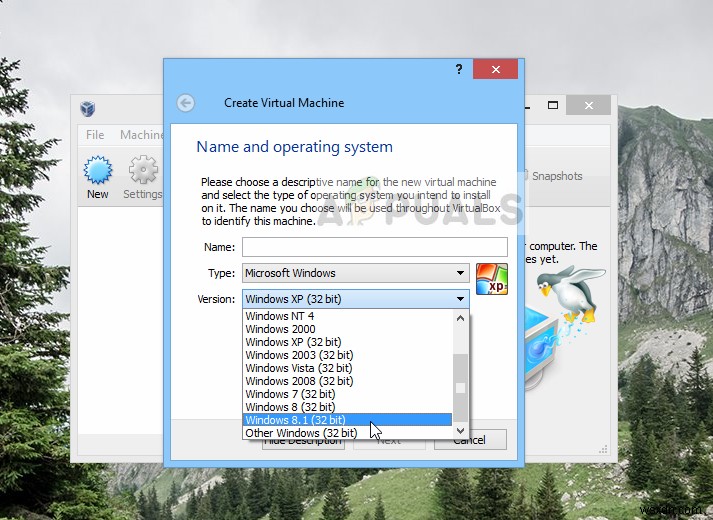Screen dimensions: 713x520
Task: Close the Create Virtual Machine dialog
Action: [x=495, y=69]
